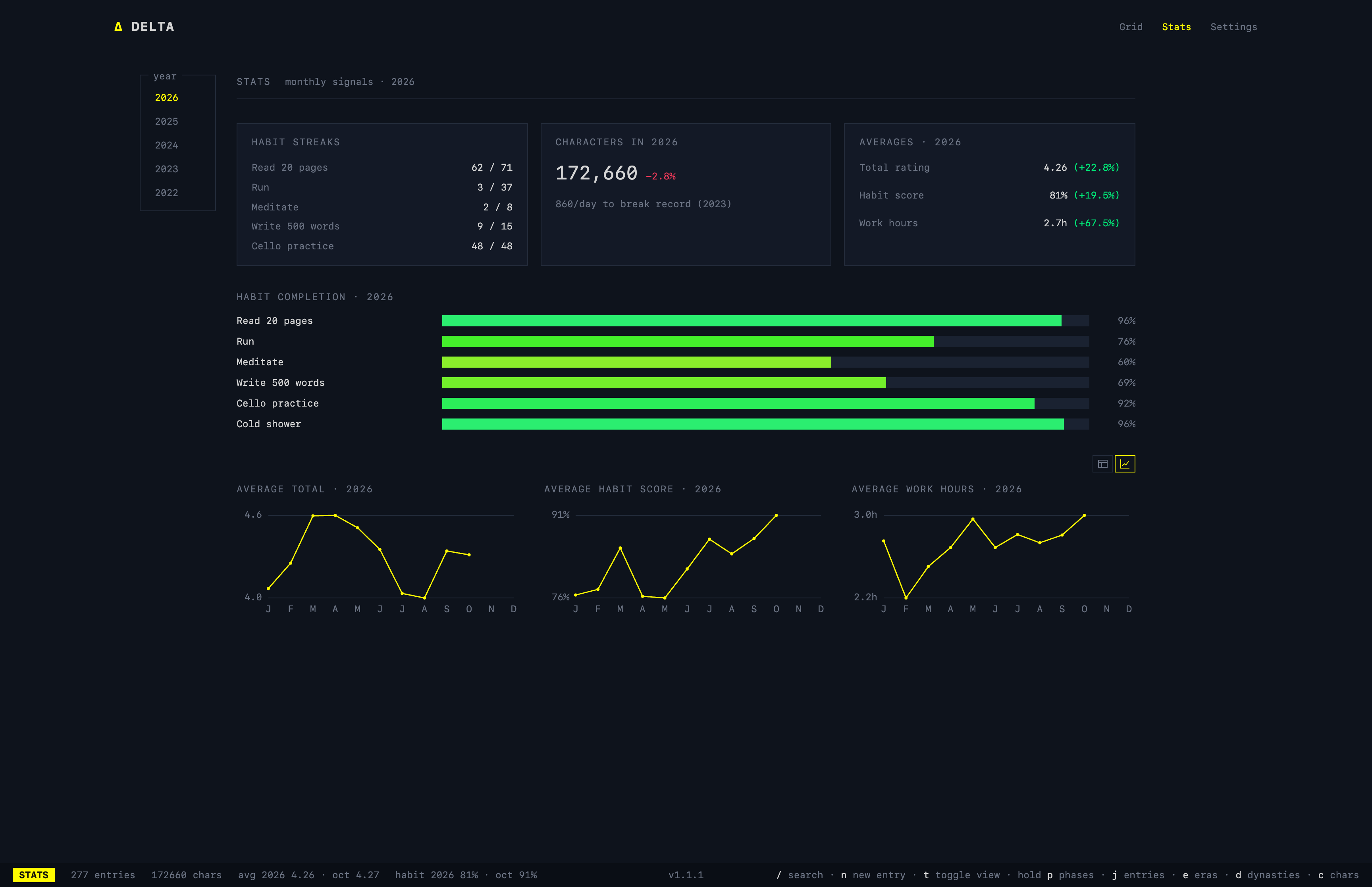Click the Run completion bar
The width and height of the screenshot is (1372, 887).
pyautogui.click(x=765, y=341)
